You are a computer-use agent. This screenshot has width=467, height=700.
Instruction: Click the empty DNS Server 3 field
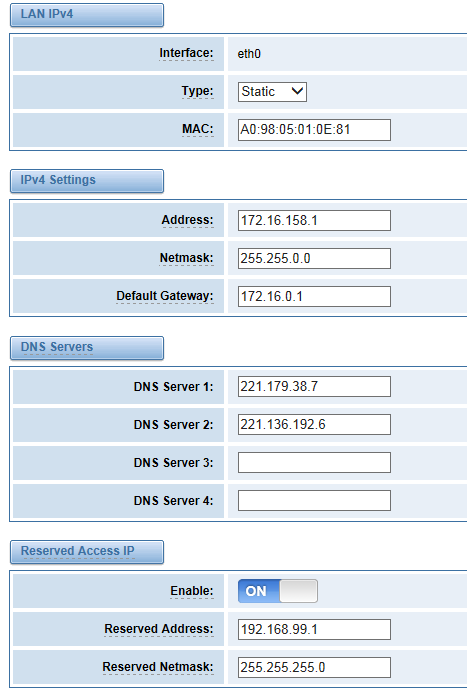click(314, 462)
